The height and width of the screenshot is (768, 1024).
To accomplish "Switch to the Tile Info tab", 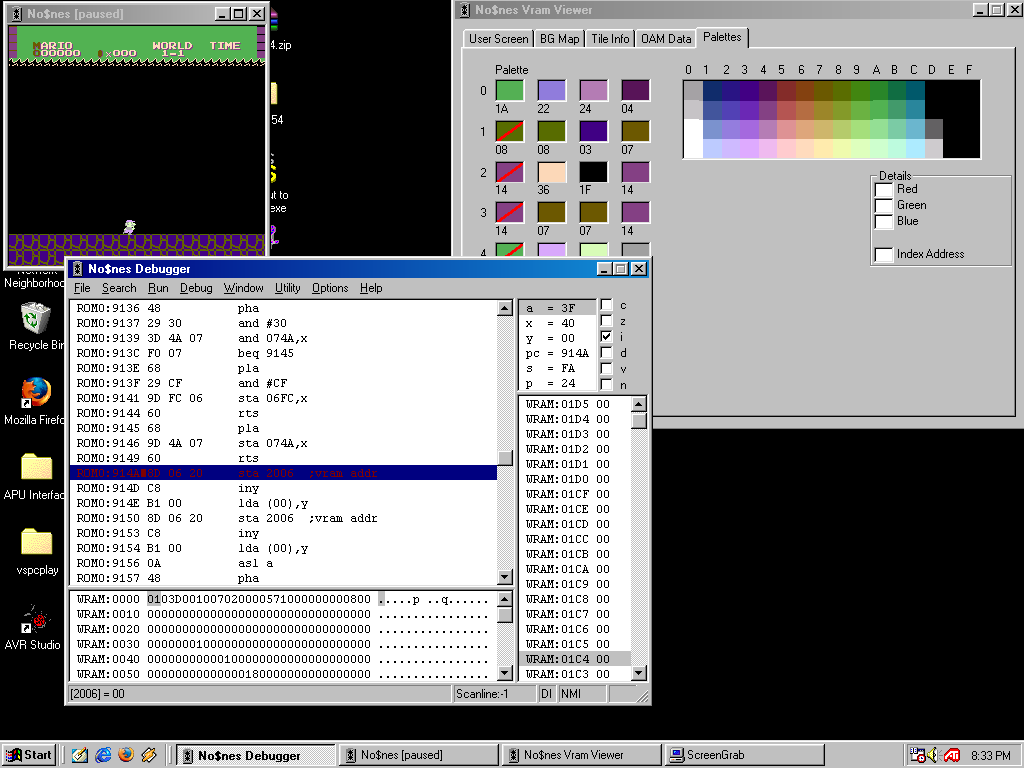I will click(610, 39).
